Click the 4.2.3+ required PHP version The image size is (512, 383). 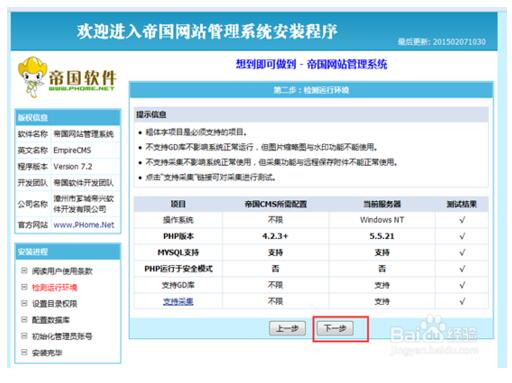[x=275, y=236]
